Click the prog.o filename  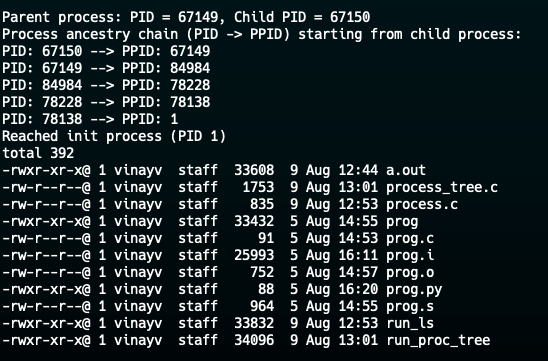[410, 272]
